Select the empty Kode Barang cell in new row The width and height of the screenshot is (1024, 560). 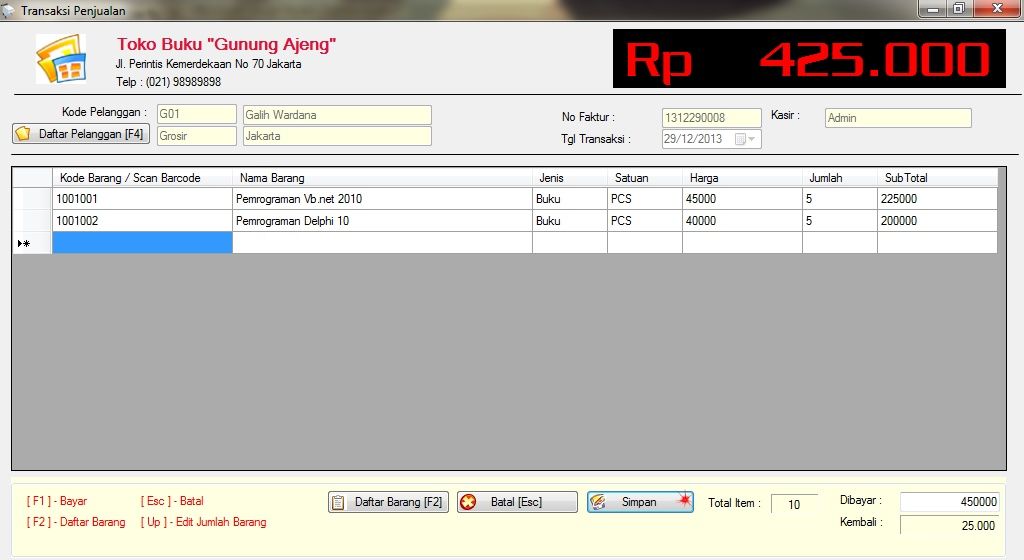pos(142,243)
